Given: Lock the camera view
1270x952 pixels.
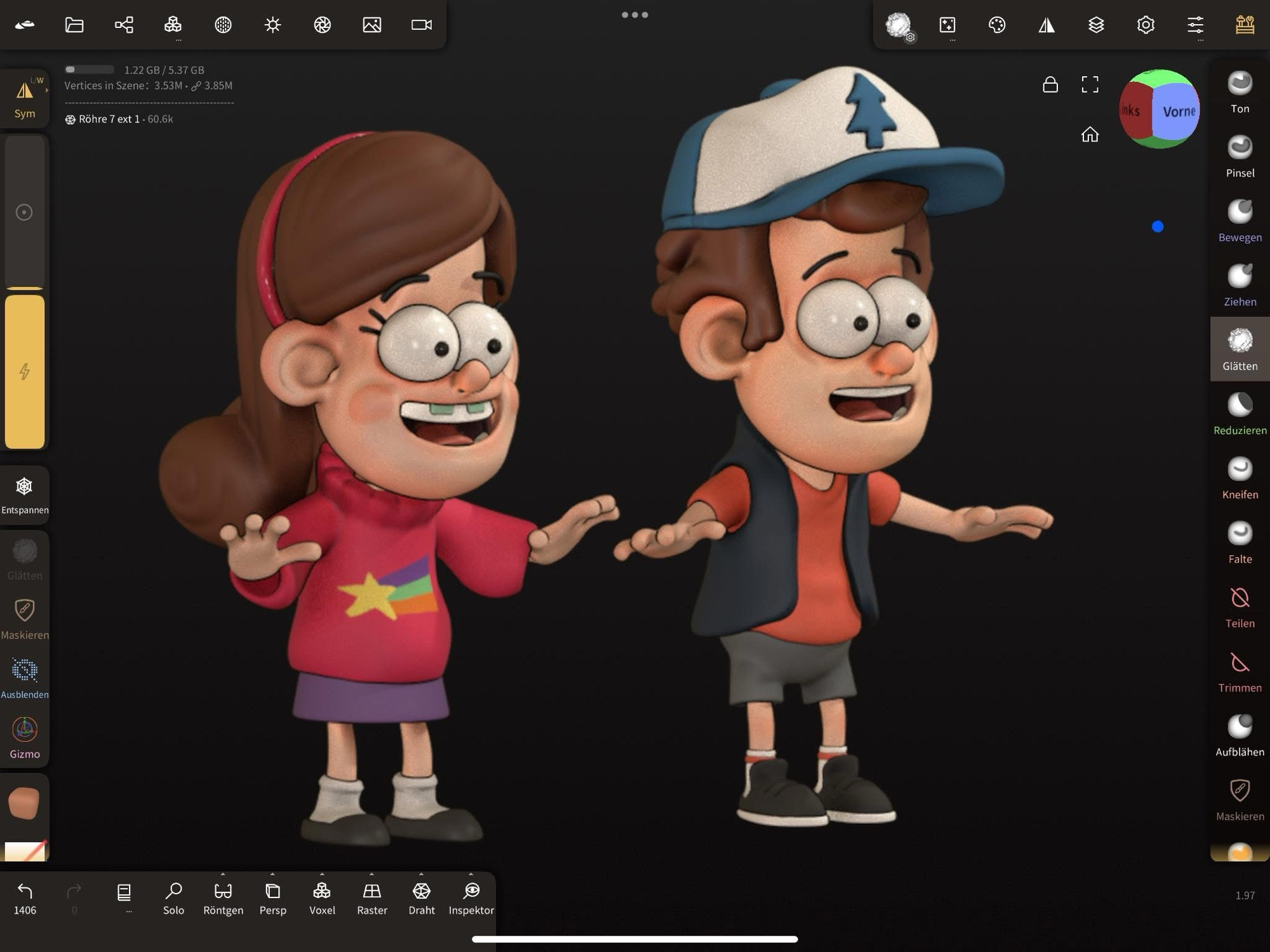Looking at the screenshot, I should coord(1050,84).
